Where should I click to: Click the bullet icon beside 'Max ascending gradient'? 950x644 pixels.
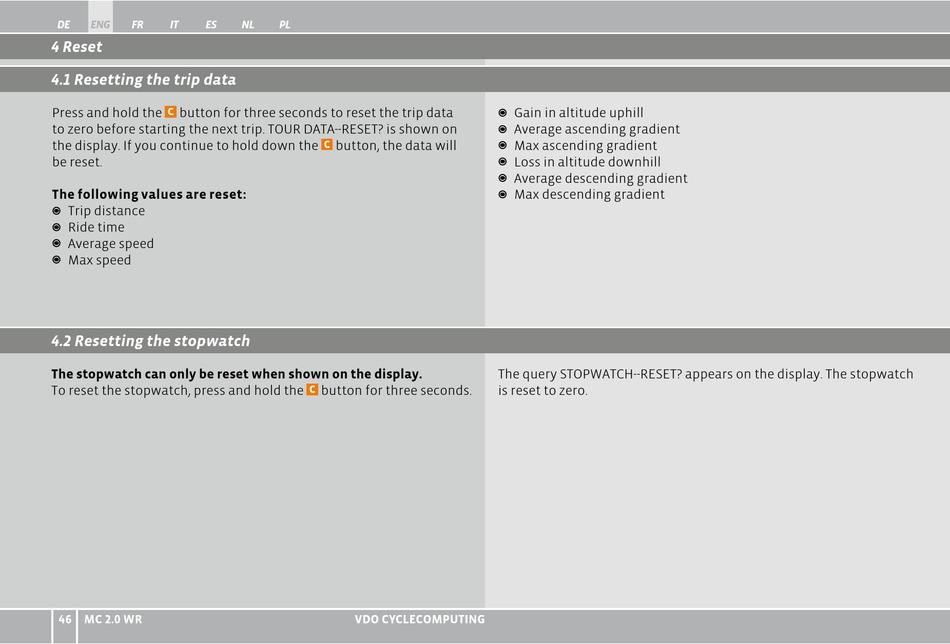click(502, 145)
